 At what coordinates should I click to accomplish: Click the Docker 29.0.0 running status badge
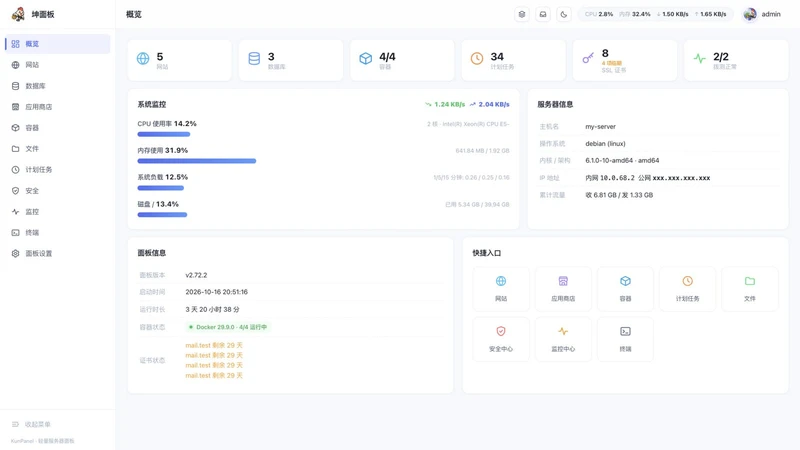(228, 327)
